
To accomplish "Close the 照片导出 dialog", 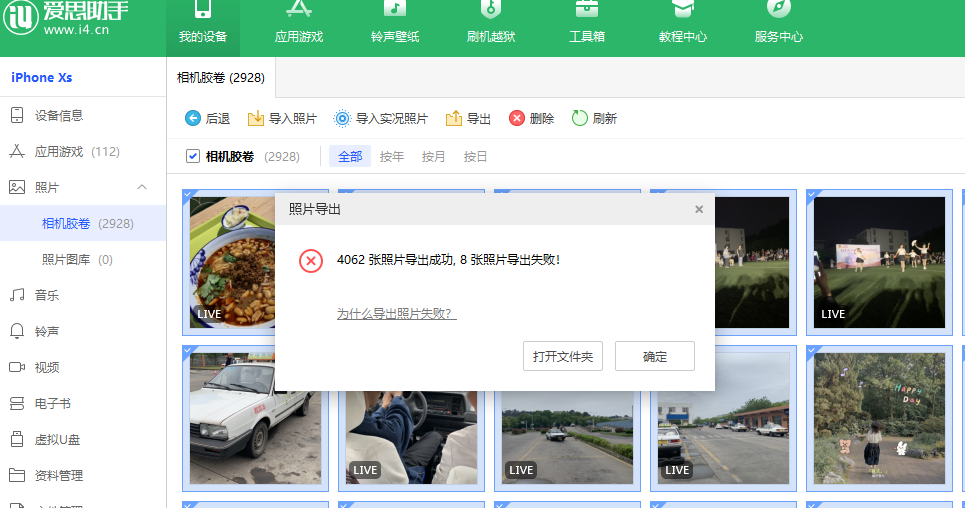I will [699, 209].
